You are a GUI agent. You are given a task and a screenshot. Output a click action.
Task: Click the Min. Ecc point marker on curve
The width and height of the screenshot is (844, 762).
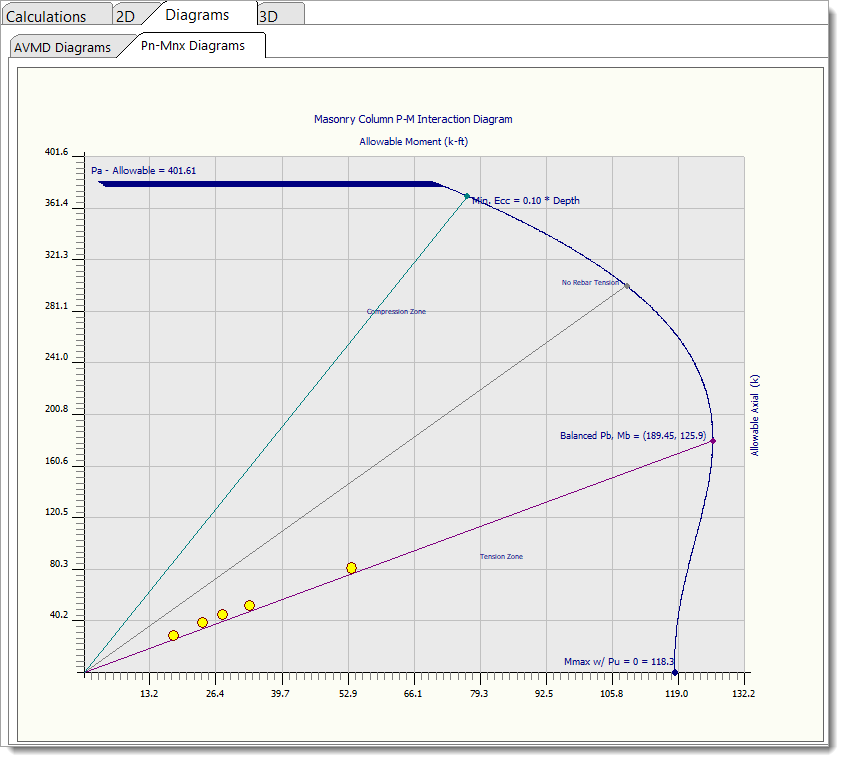[x=466, y=196]
